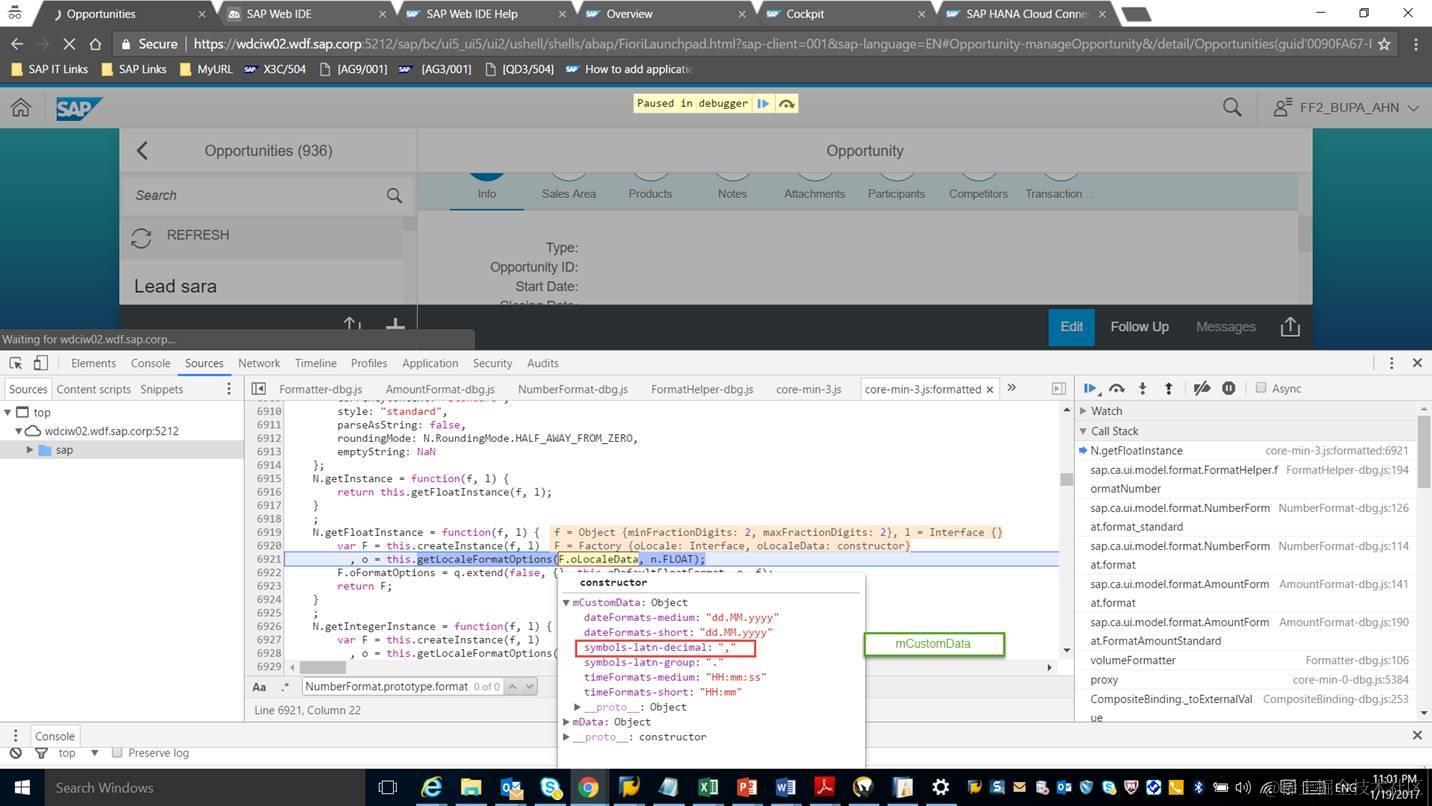Go back using the Opportunities list back arrow
Screen dimensions: 1432x806
(x=142, y=150)
